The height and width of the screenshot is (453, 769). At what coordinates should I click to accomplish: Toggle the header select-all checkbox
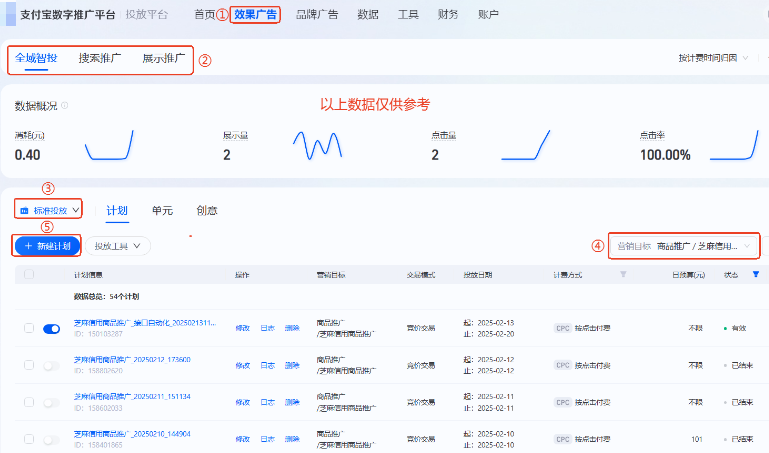tap(29, 275)
